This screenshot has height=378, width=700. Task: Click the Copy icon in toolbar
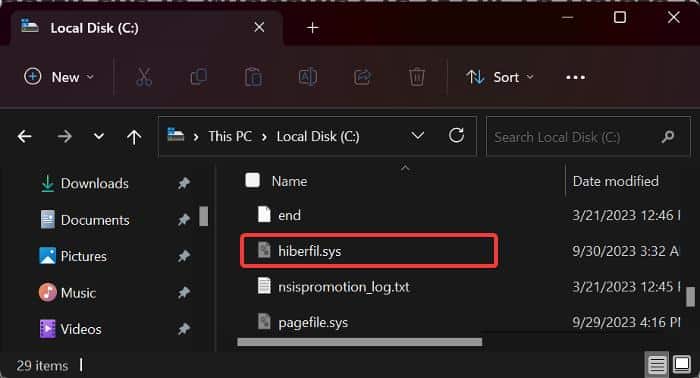pos(199,77)
